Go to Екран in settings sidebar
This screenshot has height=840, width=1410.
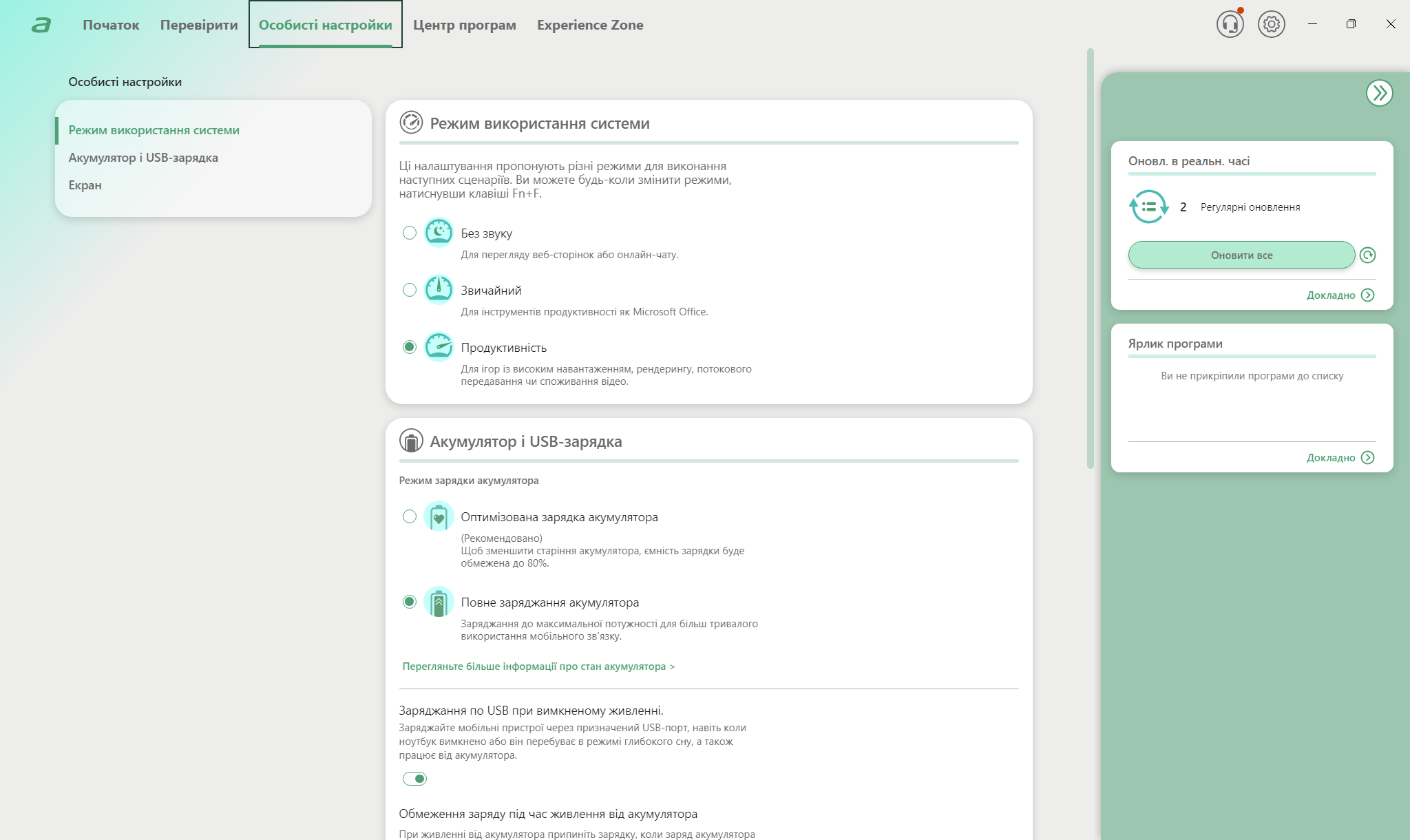pos(85,185)
